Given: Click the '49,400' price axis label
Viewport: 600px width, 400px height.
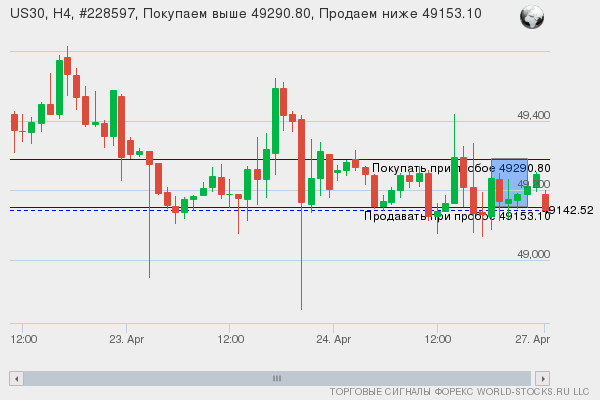Looking at the screenshot, I should pyautogui.click(x=533, y=115).
